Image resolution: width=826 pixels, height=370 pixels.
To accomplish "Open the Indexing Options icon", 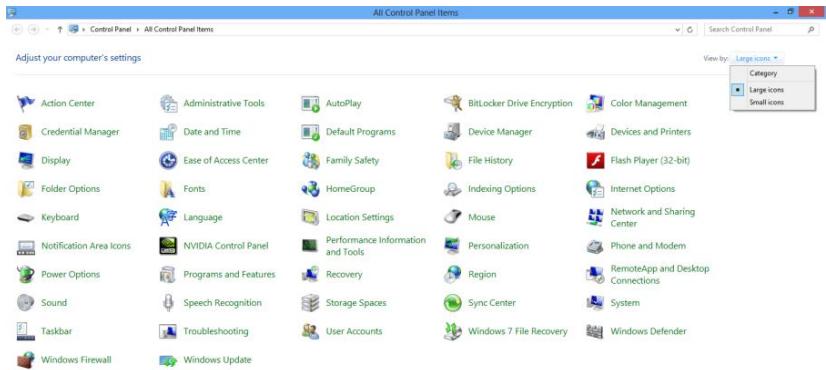I will pos(453,189).
